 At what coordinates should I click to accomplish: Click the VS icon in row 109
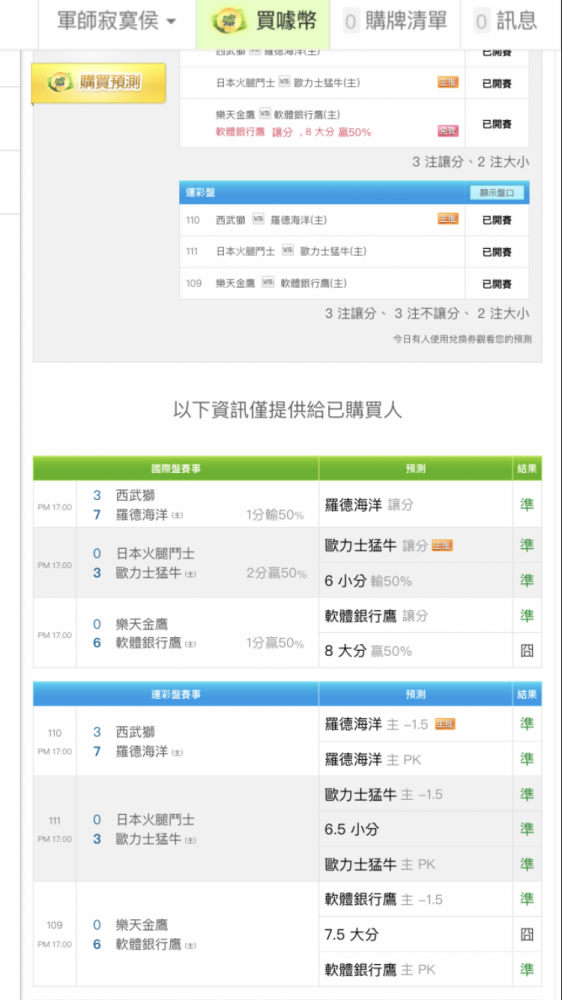(x=268, y=283)
